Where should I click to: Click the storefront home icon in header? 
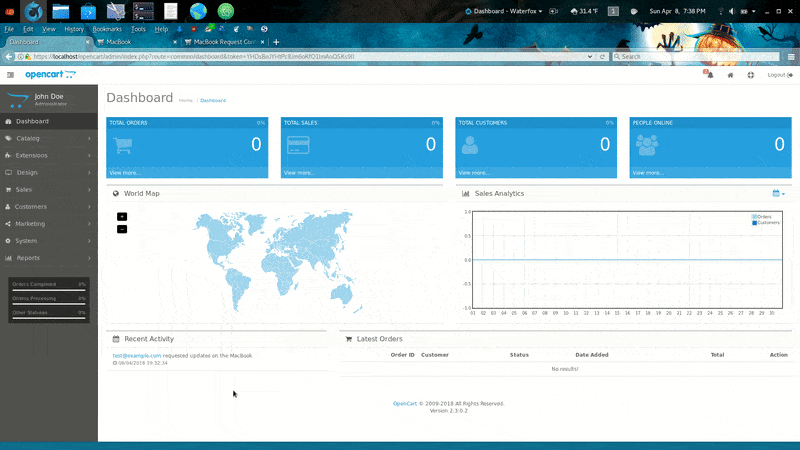point(730,75)
